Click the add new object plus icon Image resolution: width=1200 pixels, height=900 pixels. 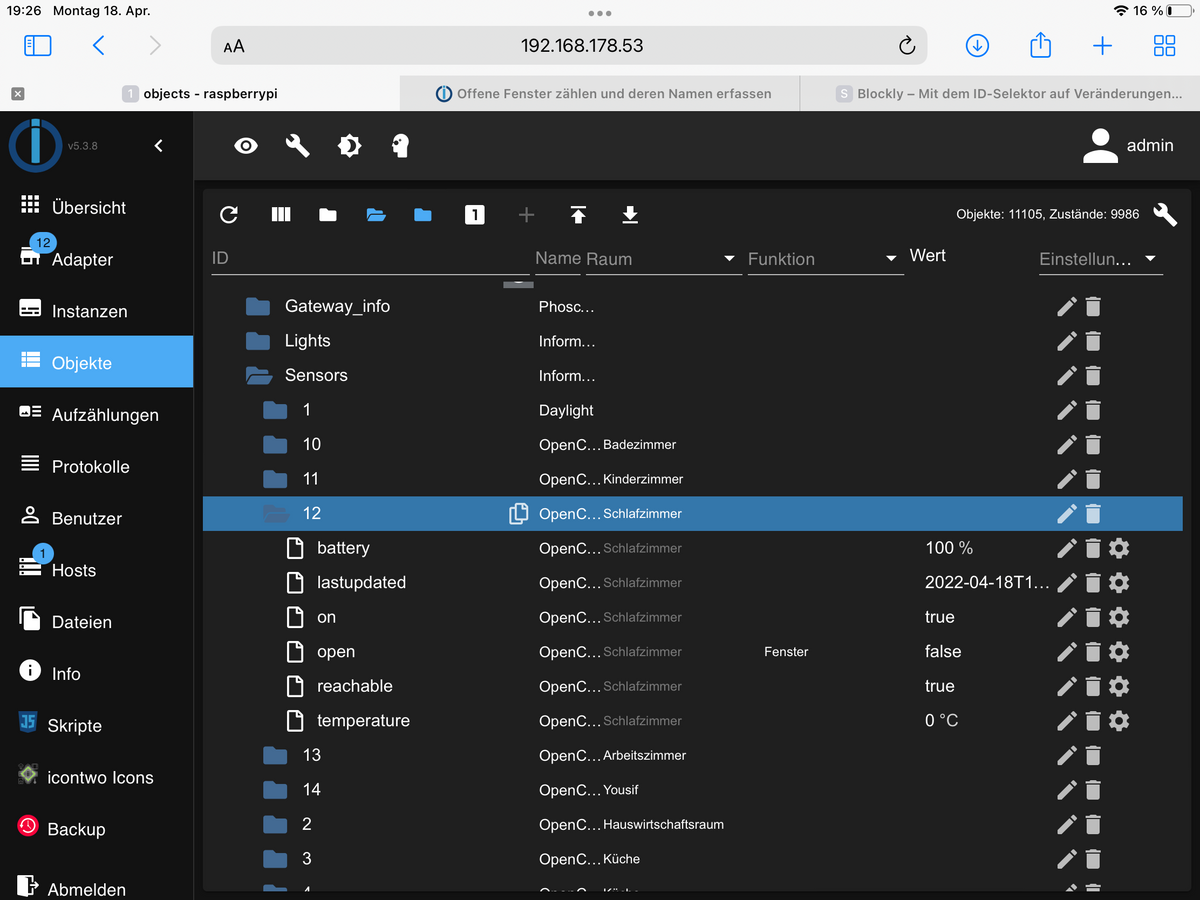click(x=526, y=214)
